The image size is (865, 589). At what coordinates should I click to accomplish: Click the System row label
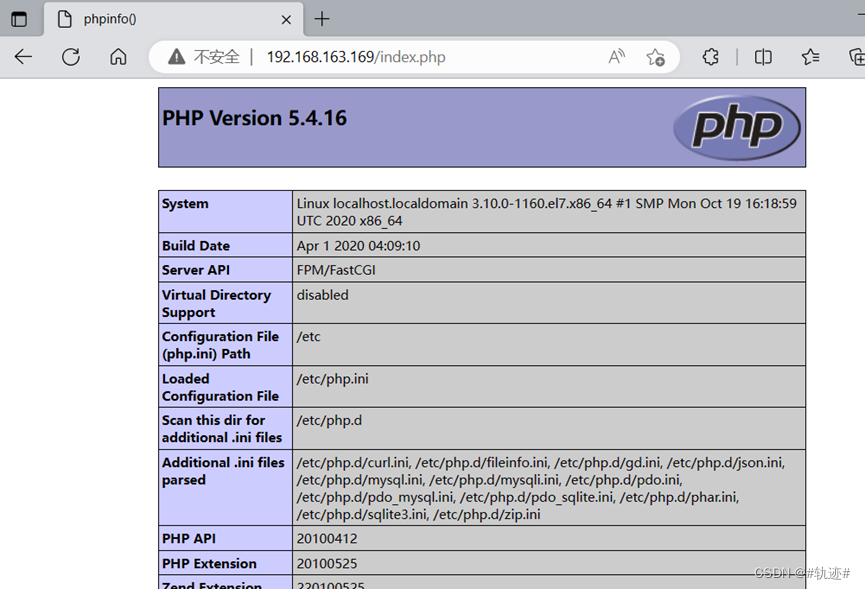coord(185,204)
